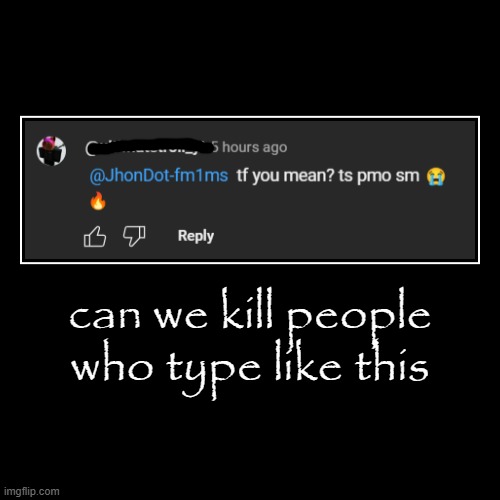Select the 'tf you mean?' text

coord(285,176)
